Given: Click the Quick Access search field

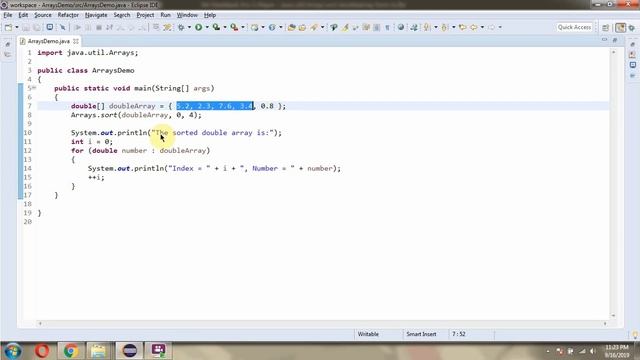Looking at the screenshot, I should coord(574,27).
